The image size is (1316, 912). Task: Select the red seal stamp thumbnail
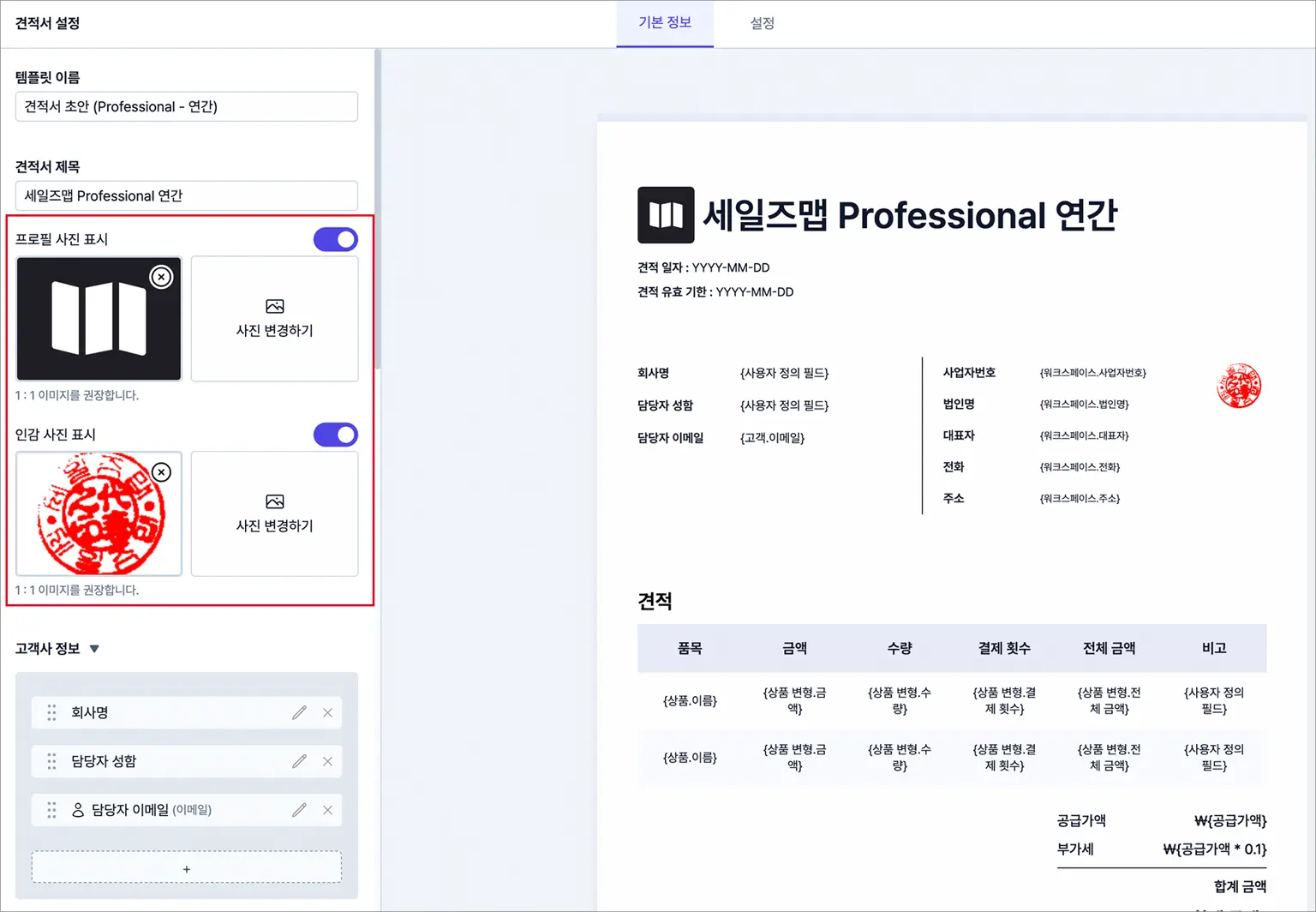99,514
